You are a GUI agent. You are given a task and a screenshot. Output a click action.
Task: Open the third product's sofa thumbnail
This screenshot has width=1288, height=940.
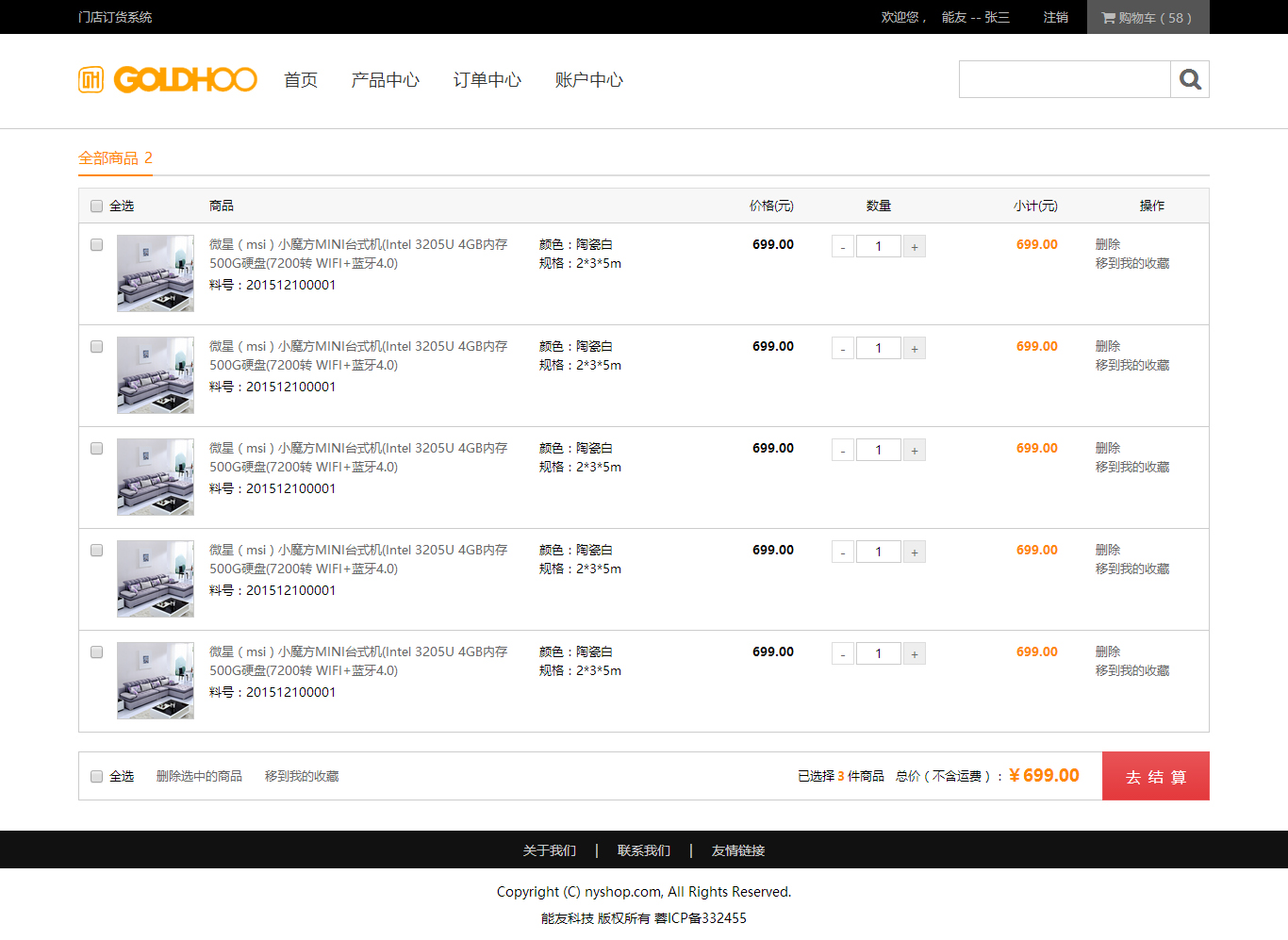pos(156,477)
